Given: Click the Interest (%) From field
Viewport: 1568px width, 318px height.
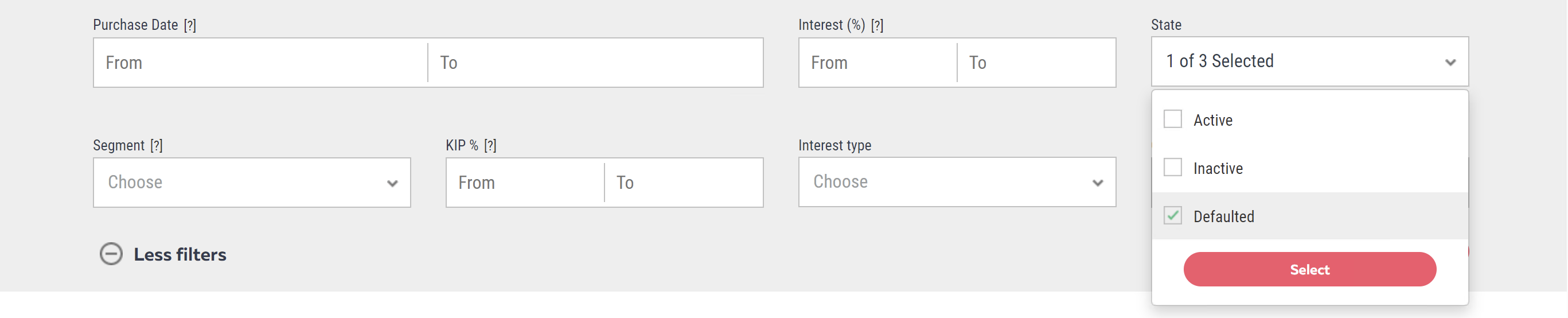Looking at the screenshot, I should 877,63.
